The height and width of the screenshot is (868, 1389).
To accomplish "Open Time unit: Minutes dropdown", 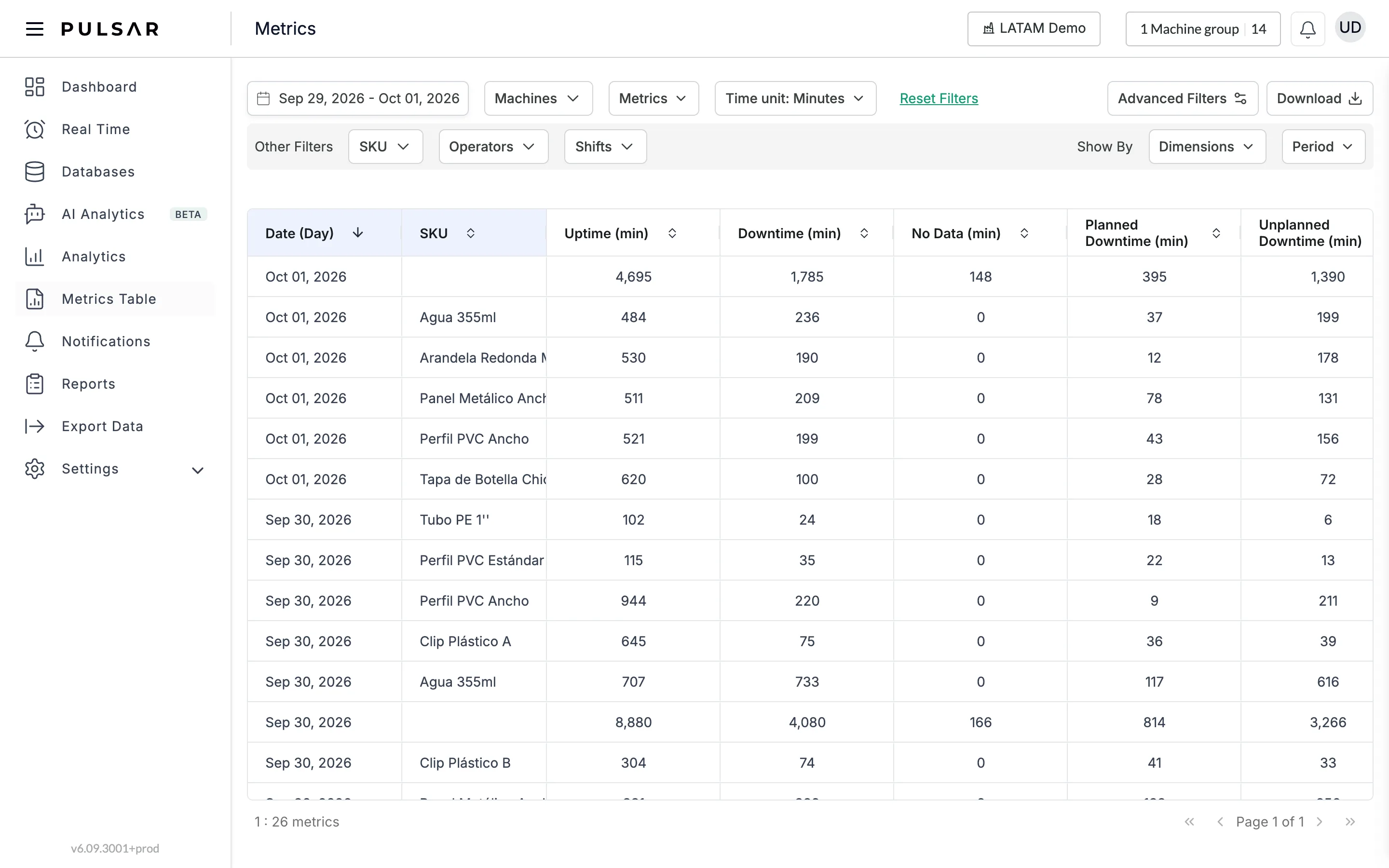I will 795,98.
